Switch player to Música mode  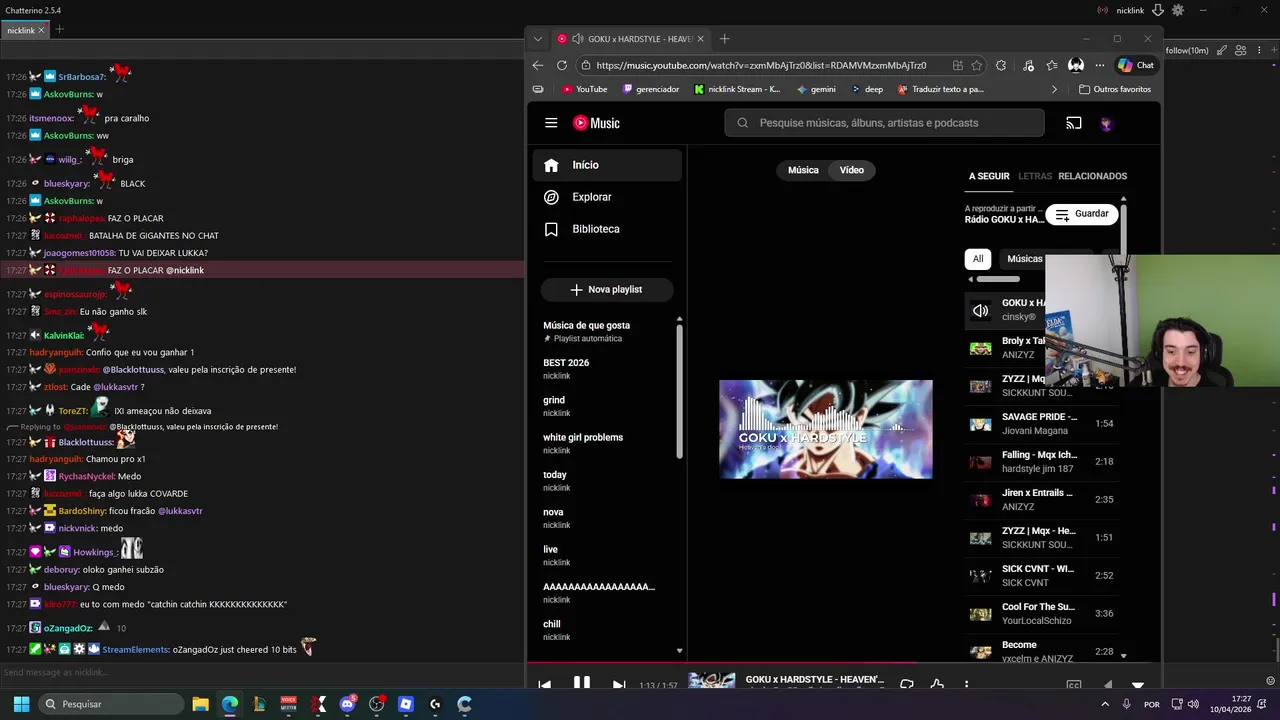click(803, 170)
